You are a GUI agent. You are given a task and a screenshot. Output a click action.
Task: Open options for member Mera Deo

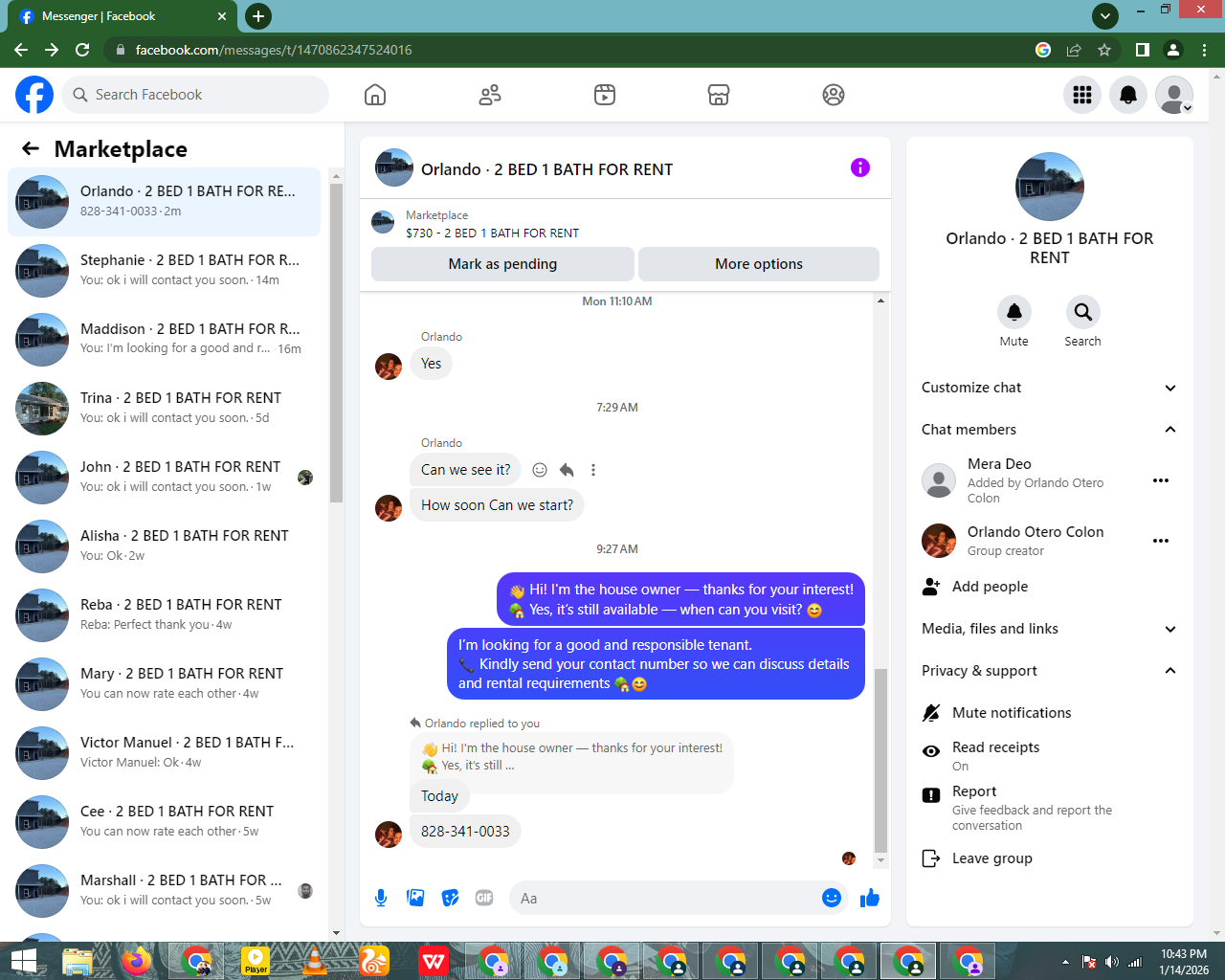tap(1161, 480)
